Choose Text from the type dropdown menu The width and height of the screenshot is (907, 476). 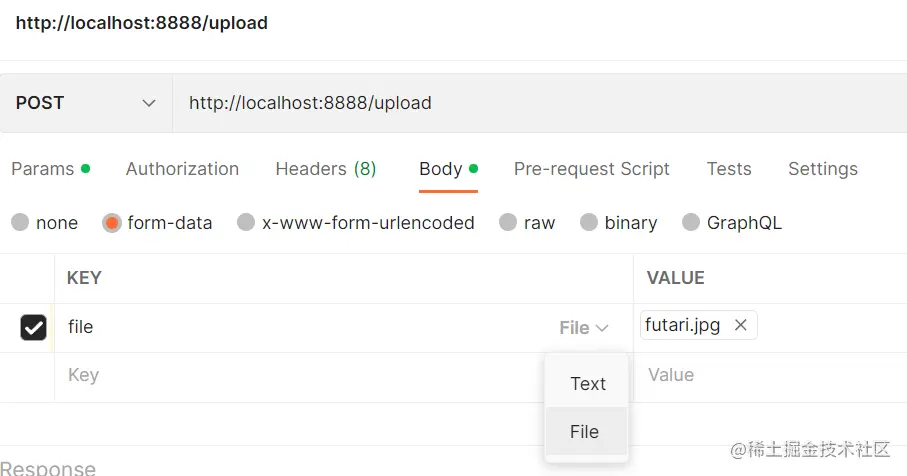click(x=587, y=384)
